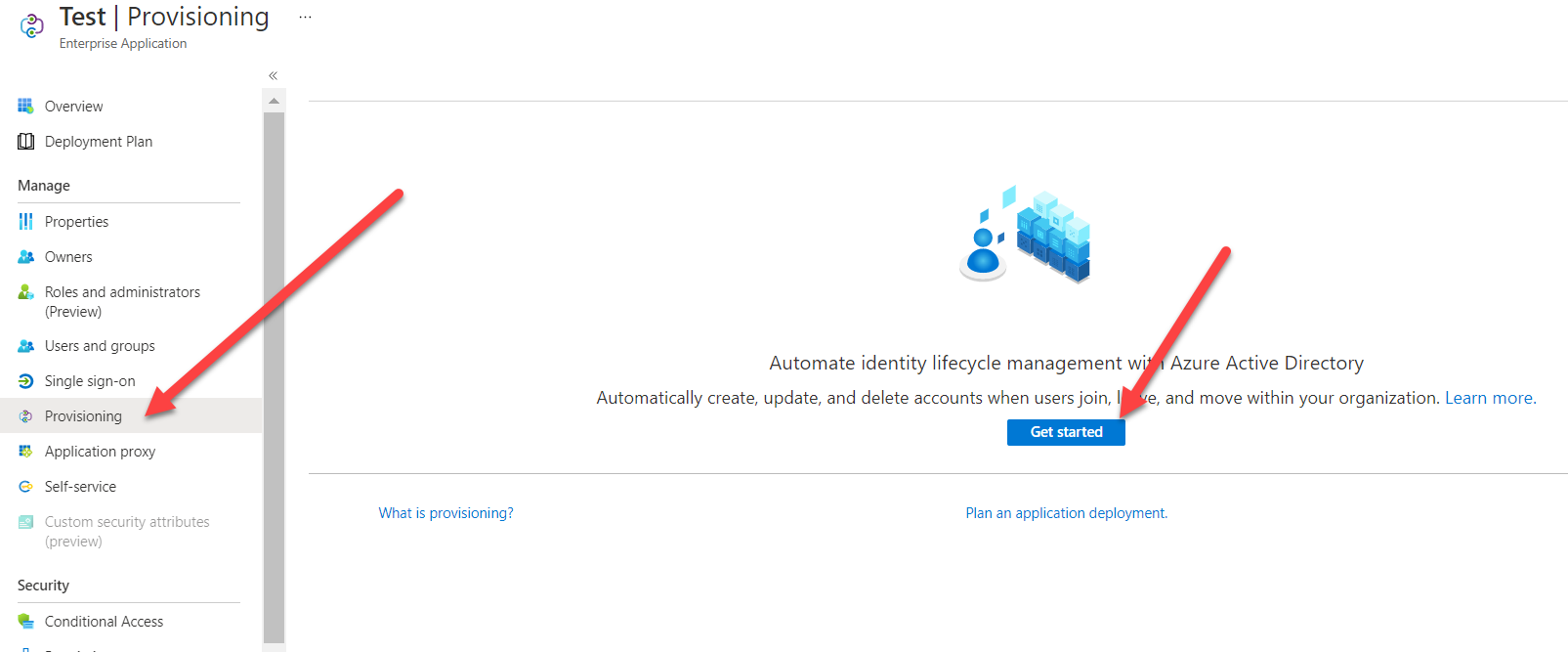Click the Owners people icon
The width and height of the screenshot is (1568, 652).
coord(25,257)
